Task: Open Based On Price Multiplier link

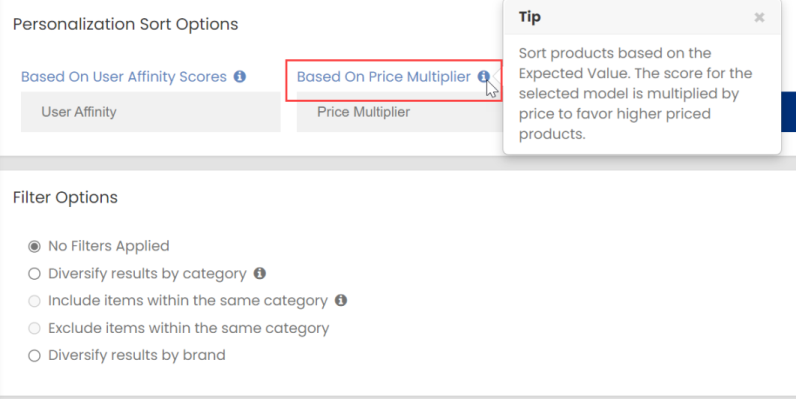Action: 384,77
